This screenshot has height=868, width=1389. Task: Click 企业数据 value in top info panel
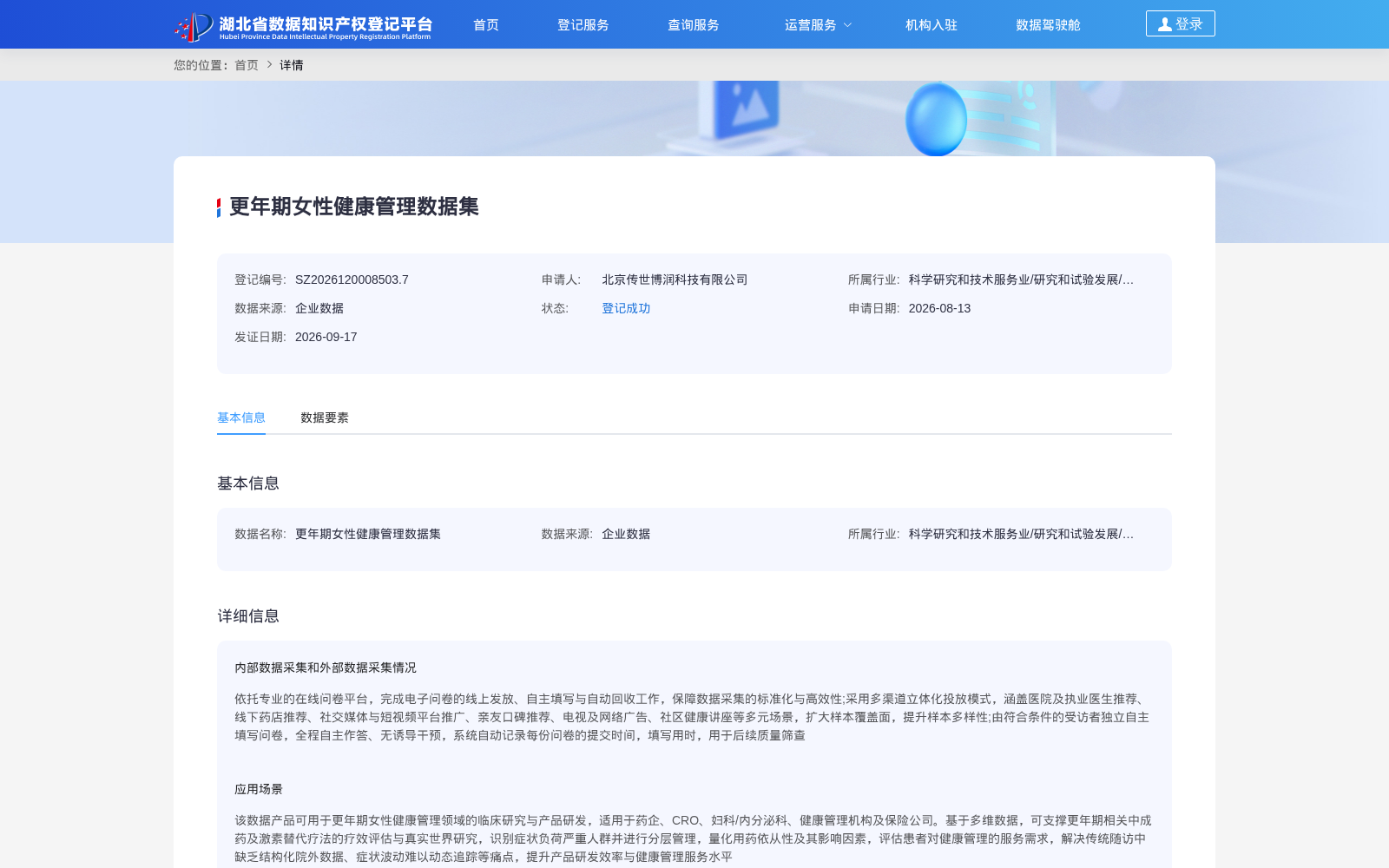pos(319,308)
